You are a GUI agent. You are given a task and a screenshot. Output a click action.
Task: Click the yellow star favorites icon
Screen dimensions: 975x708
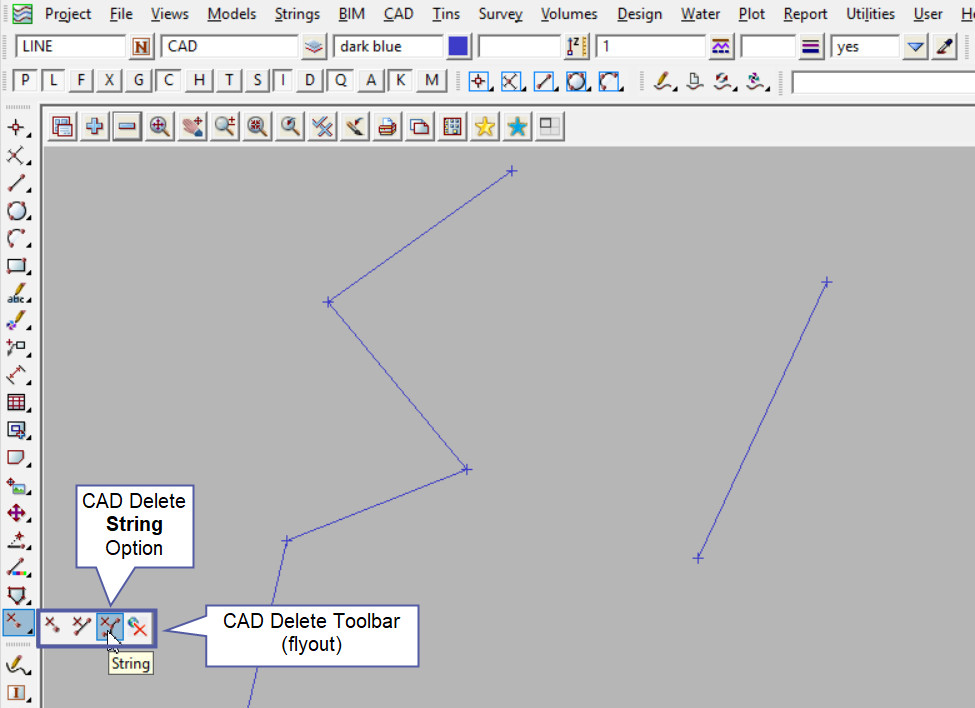coord(485,126)
